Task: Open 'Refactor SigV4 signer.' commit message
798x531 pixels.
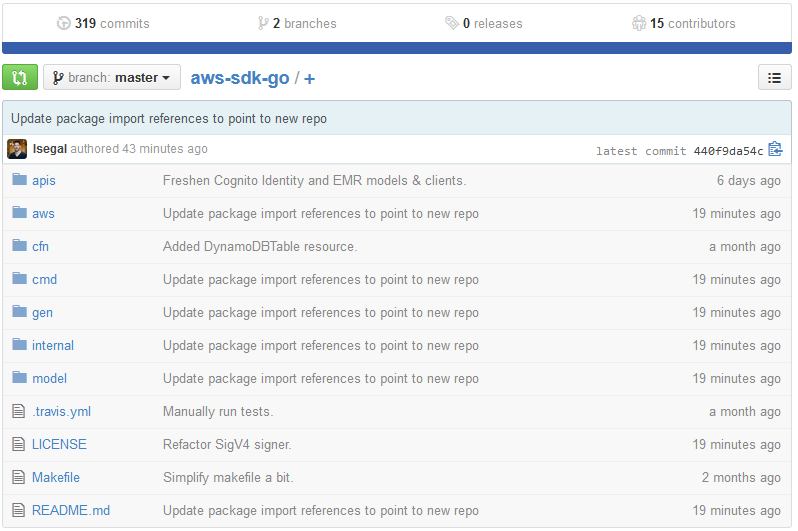Action: pyautogui.click(x=227, y=444)
